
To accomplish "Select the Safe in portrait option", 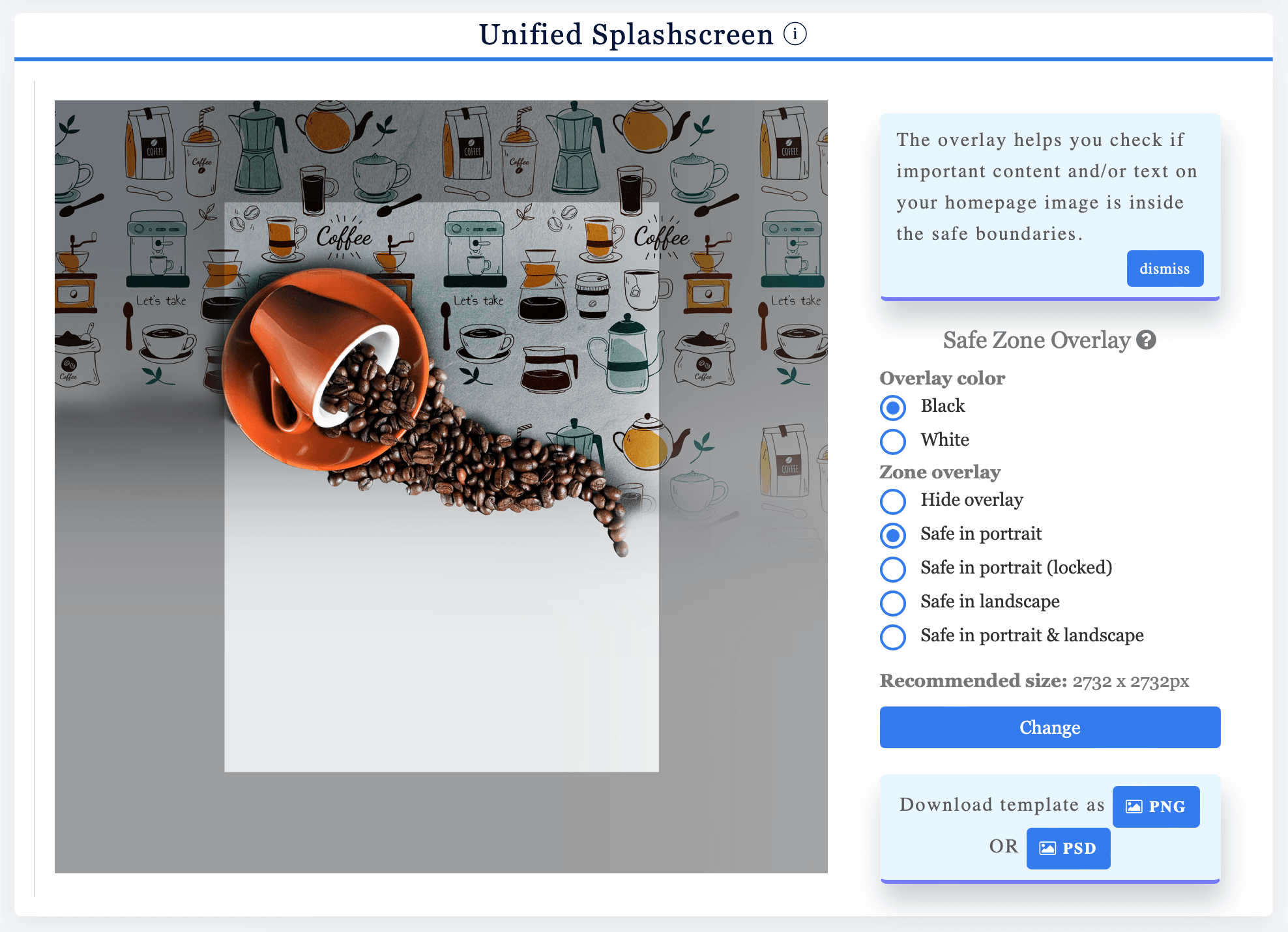I will [893, 536].
